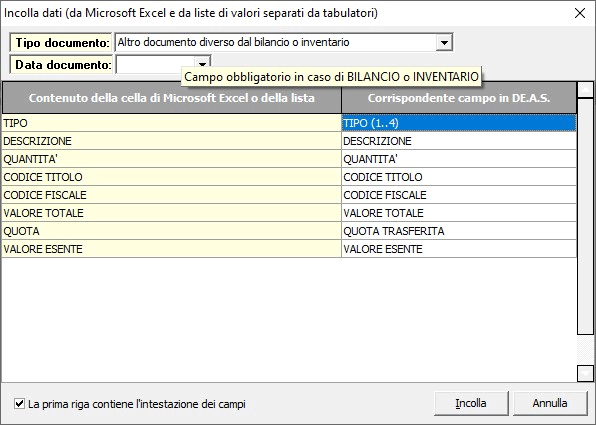Select the highlighted TIPO (1..4) cell

459,123
